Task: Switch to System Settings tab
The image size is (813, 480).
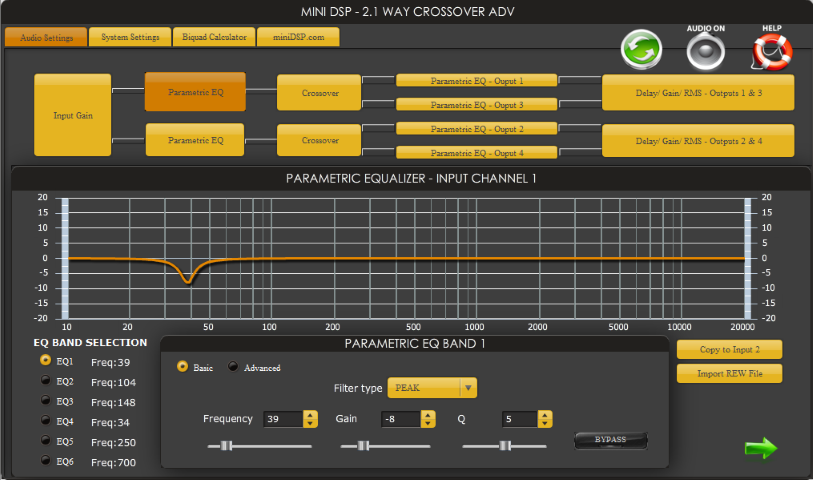Action: tap(130, 37)
